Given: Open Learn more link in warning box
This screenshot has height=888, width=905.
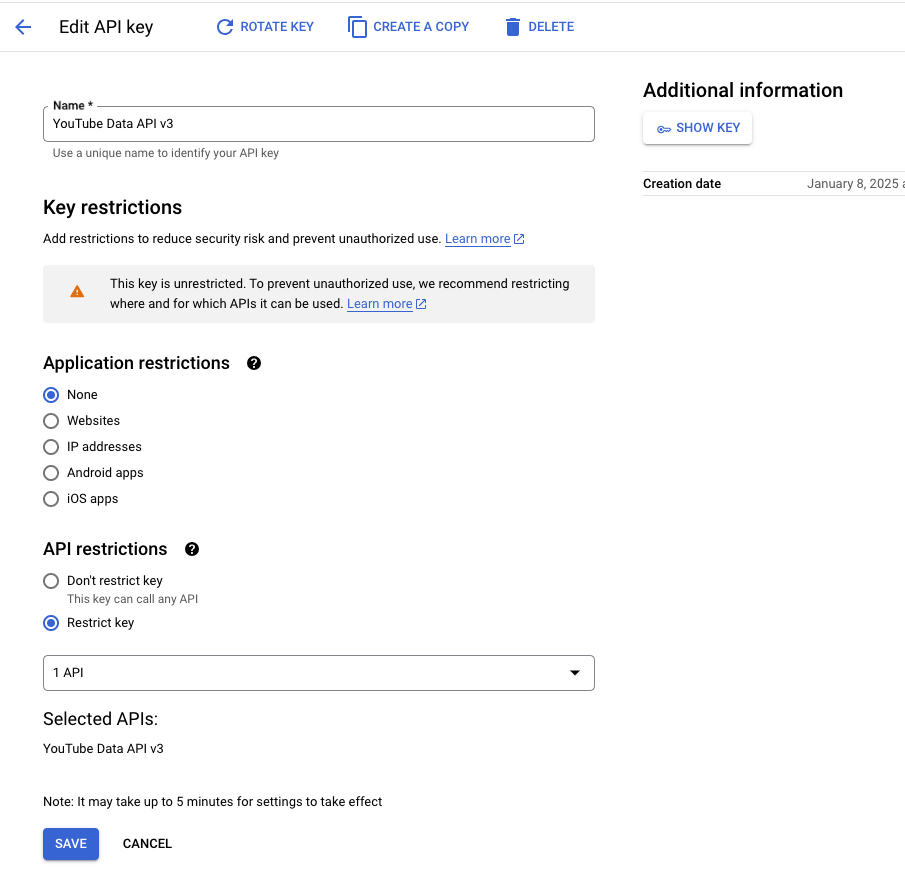Looking at the screenshot, I should [379, 304].
